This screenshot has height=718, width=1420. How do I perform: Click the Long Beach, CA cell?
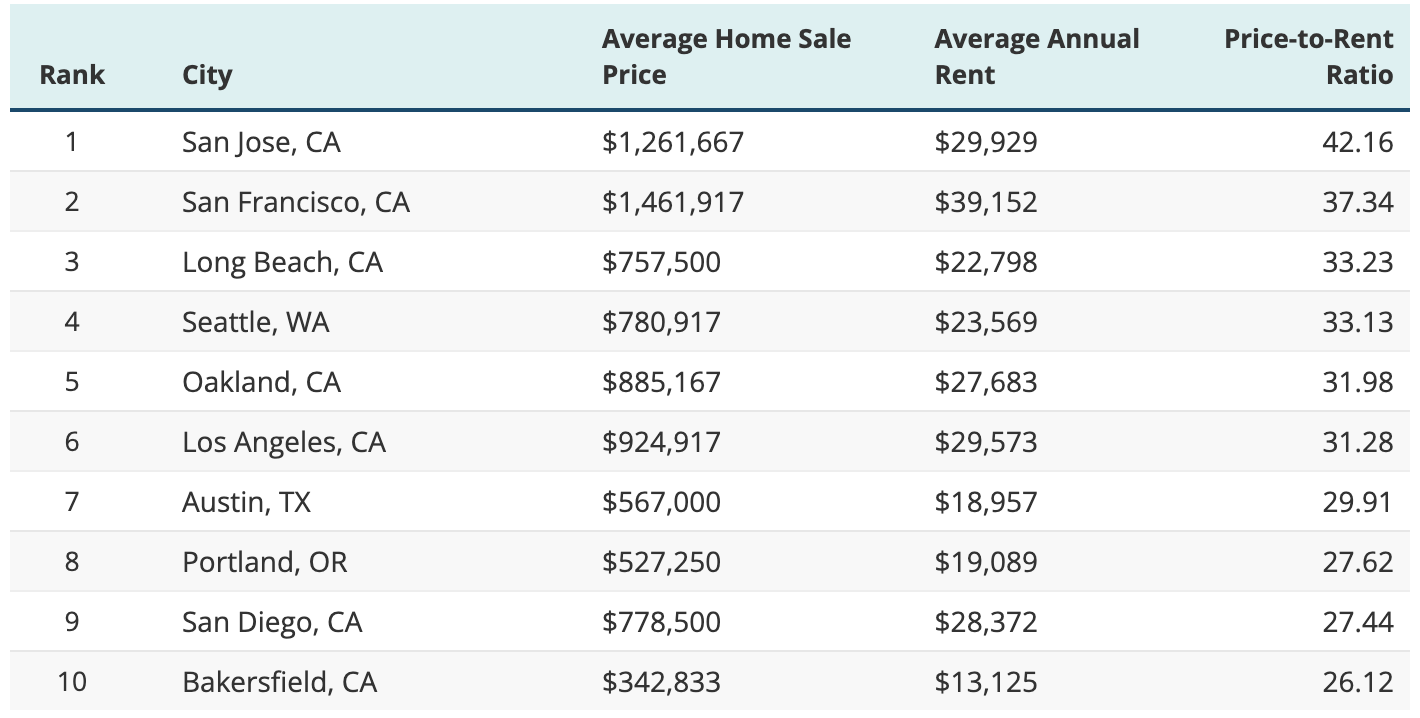click(282, 262)
